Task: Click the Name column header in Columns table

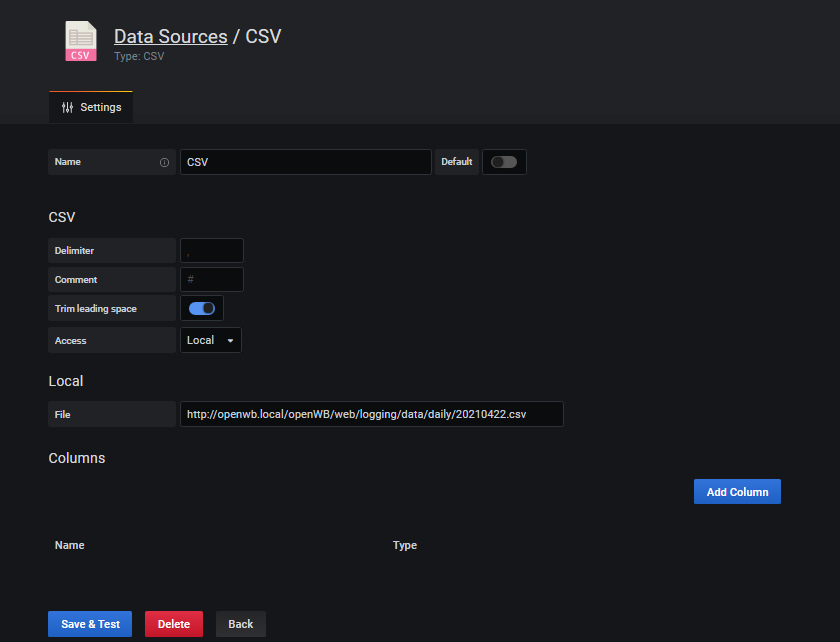Action: click(x=70, y=545)
